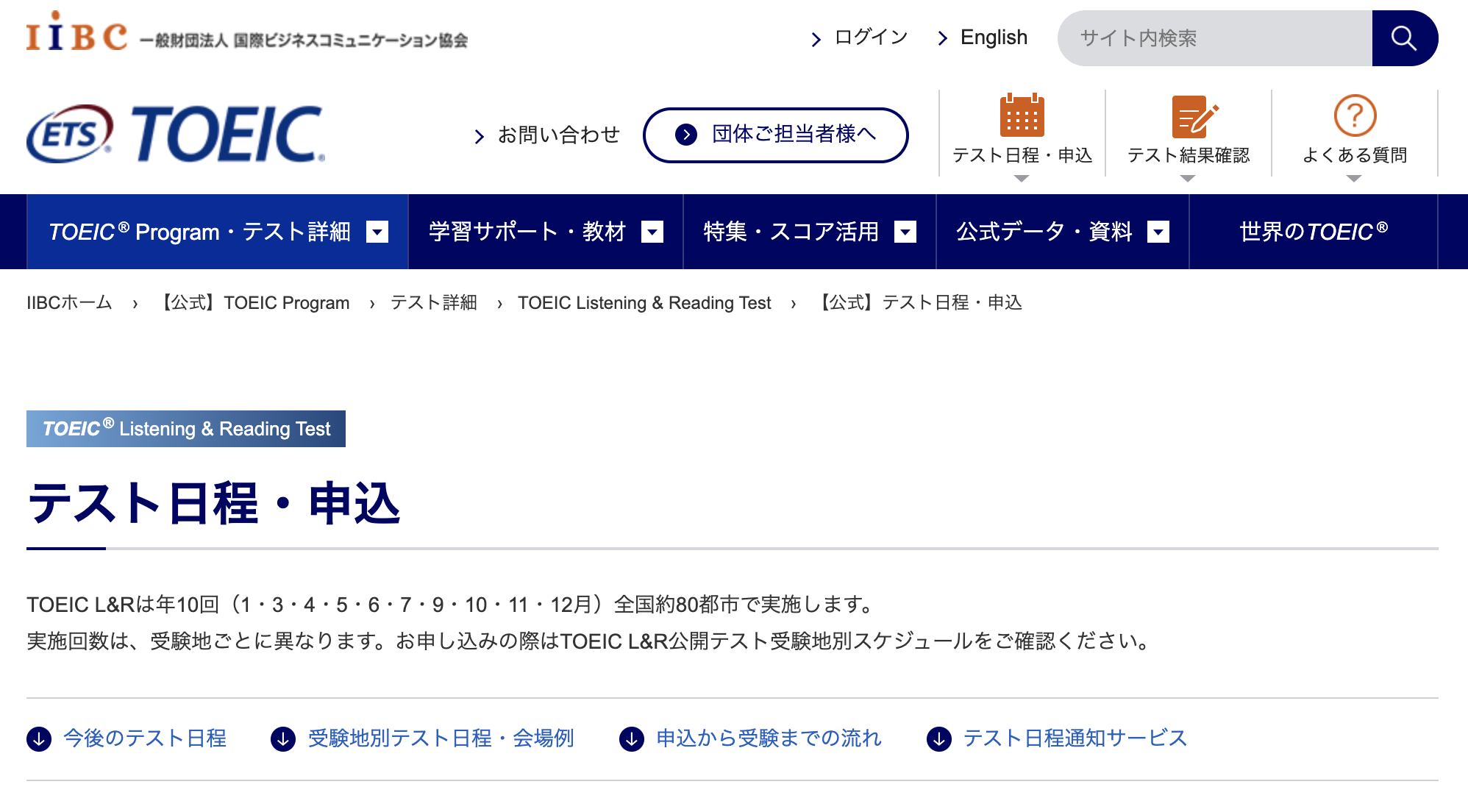This screenshot has height=812, width=1468.
Task: Click the calendar icon for テスト日程・申込
Action: coord(1022,115)
